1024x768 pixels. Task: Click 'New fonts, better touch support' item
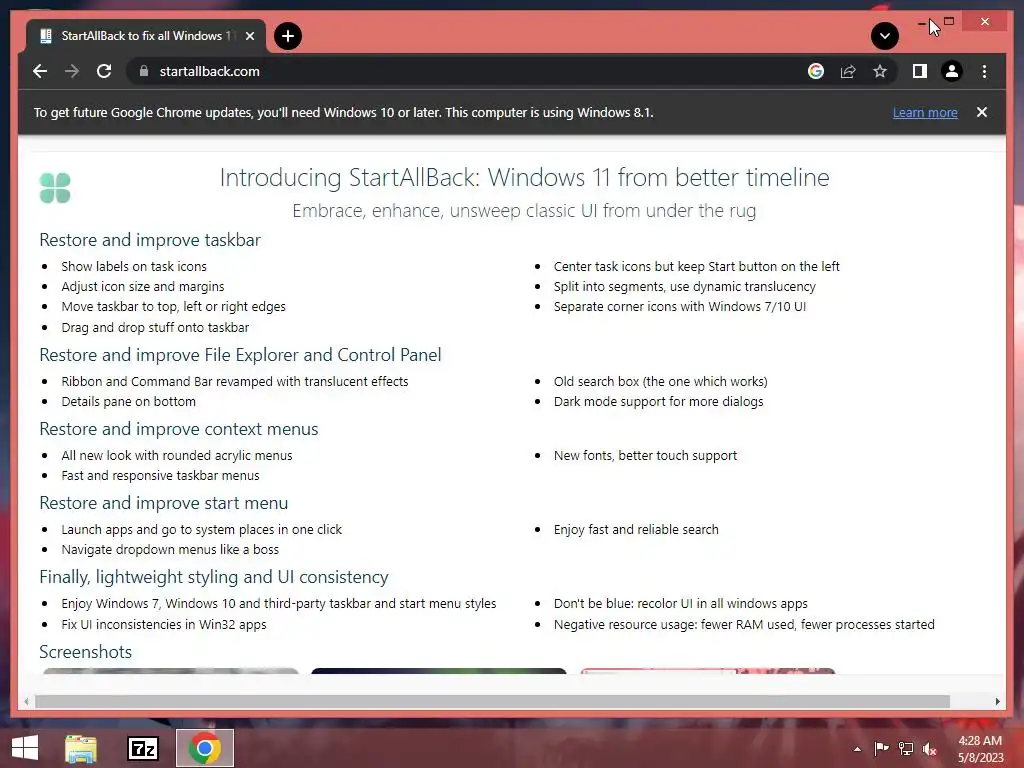(645, 455)
